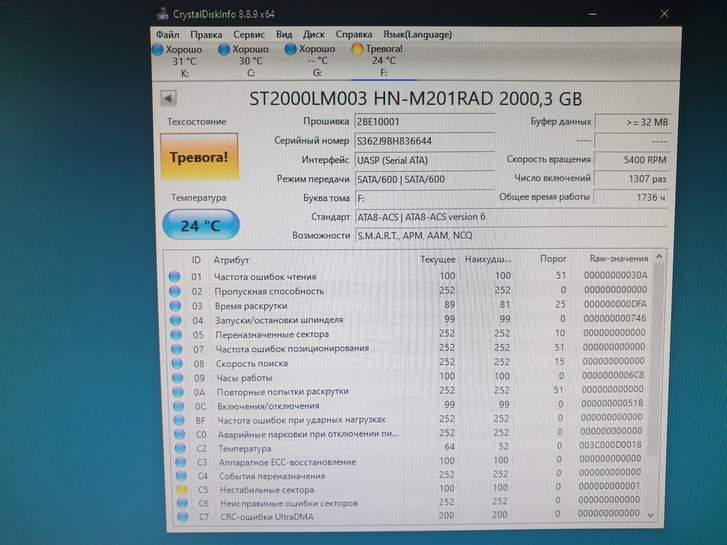The height and width of the screenshot is (545, 727).
Task: Click blue status dot for attribute 01
Action: [175, 277]
